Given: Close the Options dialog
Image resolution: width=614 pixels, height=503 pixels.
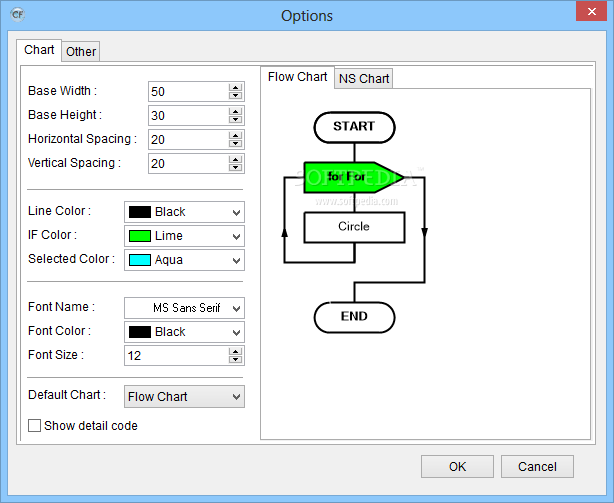Looking at the screenshot, I should (591, 11).
